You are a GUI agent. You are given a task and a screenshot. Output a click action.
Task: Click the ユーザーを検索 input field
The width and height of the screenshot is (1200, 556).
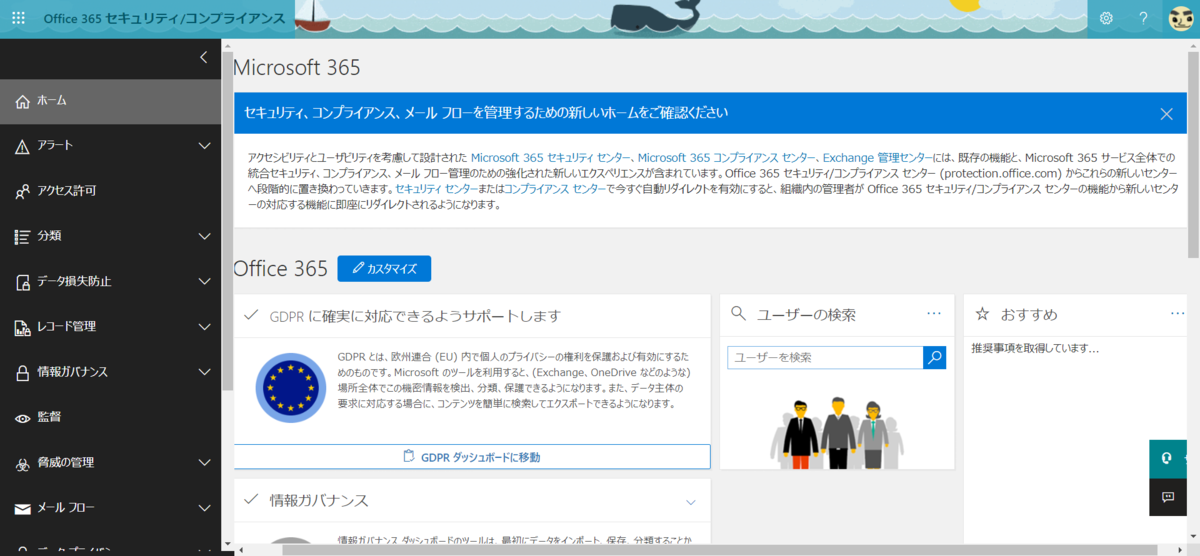coord(825,357)
